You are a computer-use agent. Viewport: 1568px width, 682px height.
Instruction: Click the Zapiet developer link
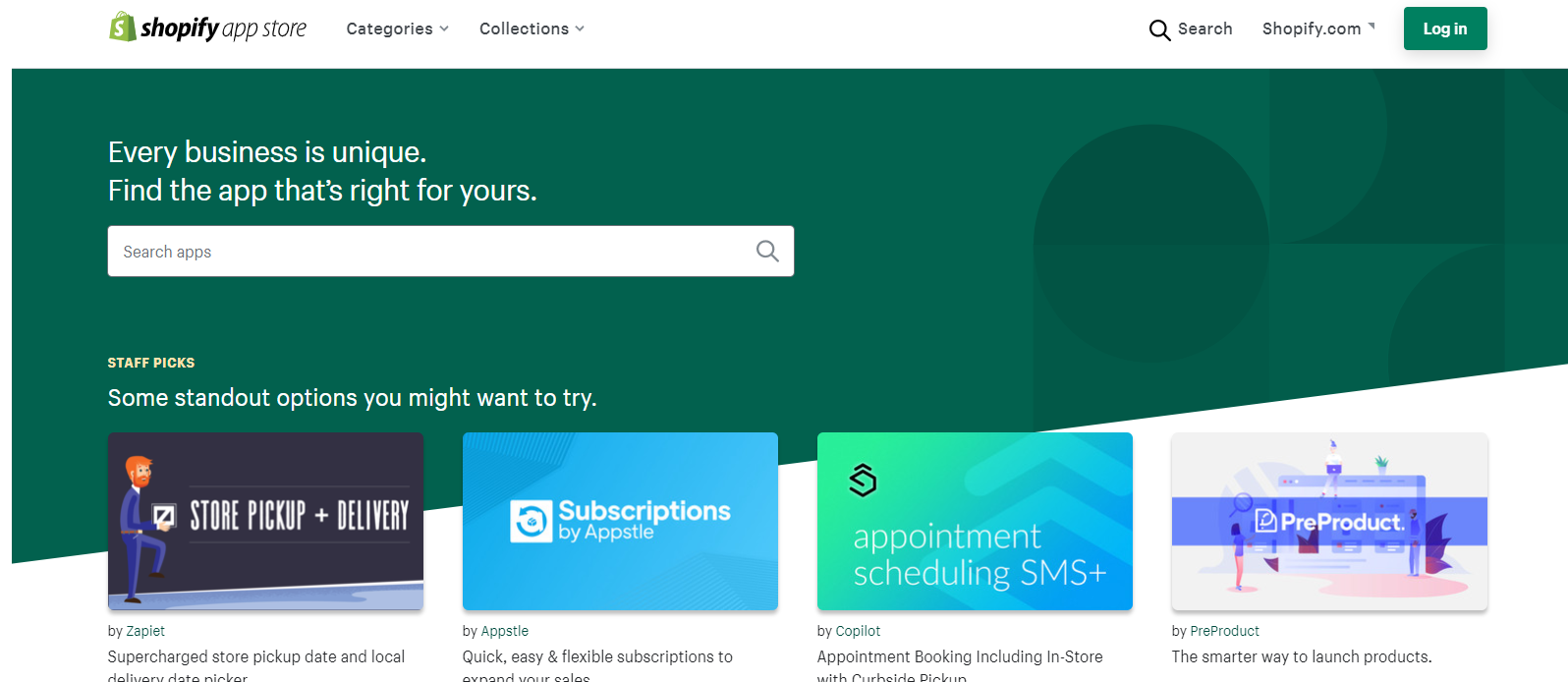[x=145, y=631]
